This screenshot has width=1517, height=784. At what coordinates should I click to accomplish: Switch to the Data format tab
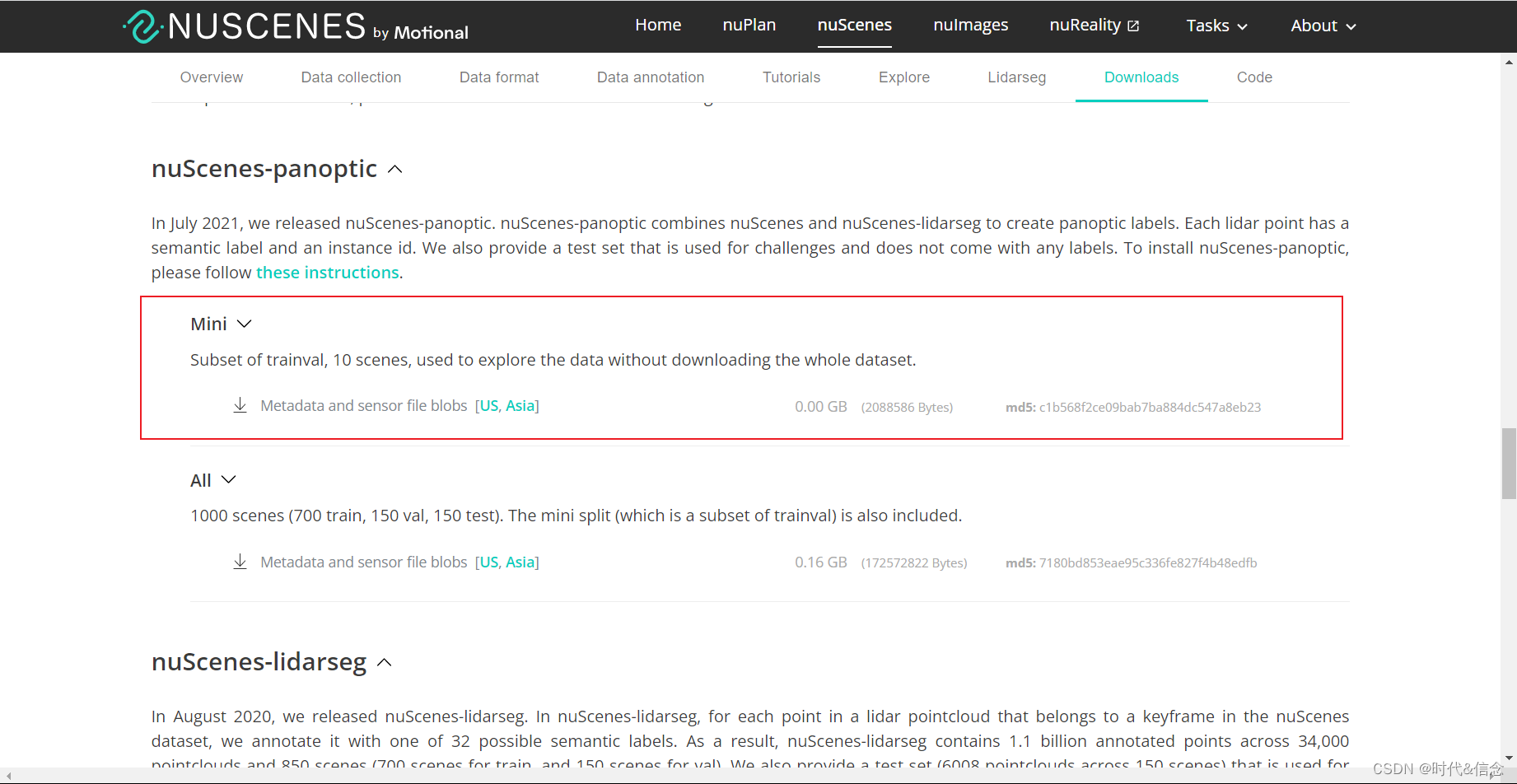click(499, 77)
